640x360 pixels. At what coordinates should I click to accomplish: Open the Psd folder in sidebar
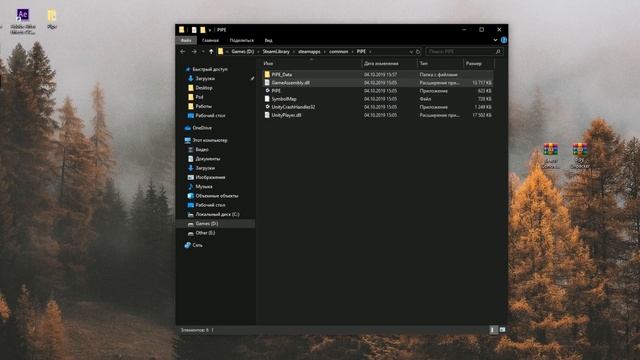pyautogui.click(x=199, y=97)
